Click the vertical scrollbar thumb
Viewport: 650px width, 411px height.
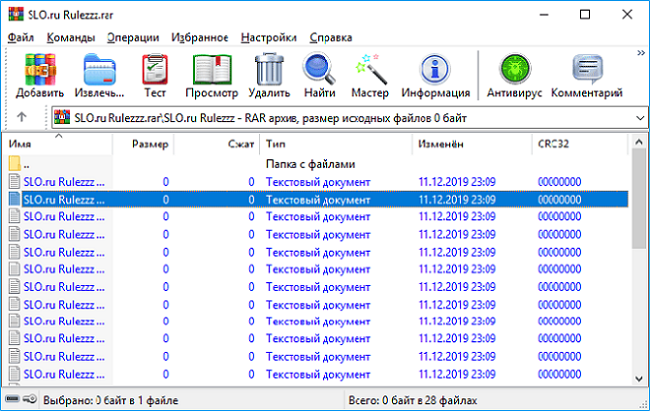click(x=639, y=199)
